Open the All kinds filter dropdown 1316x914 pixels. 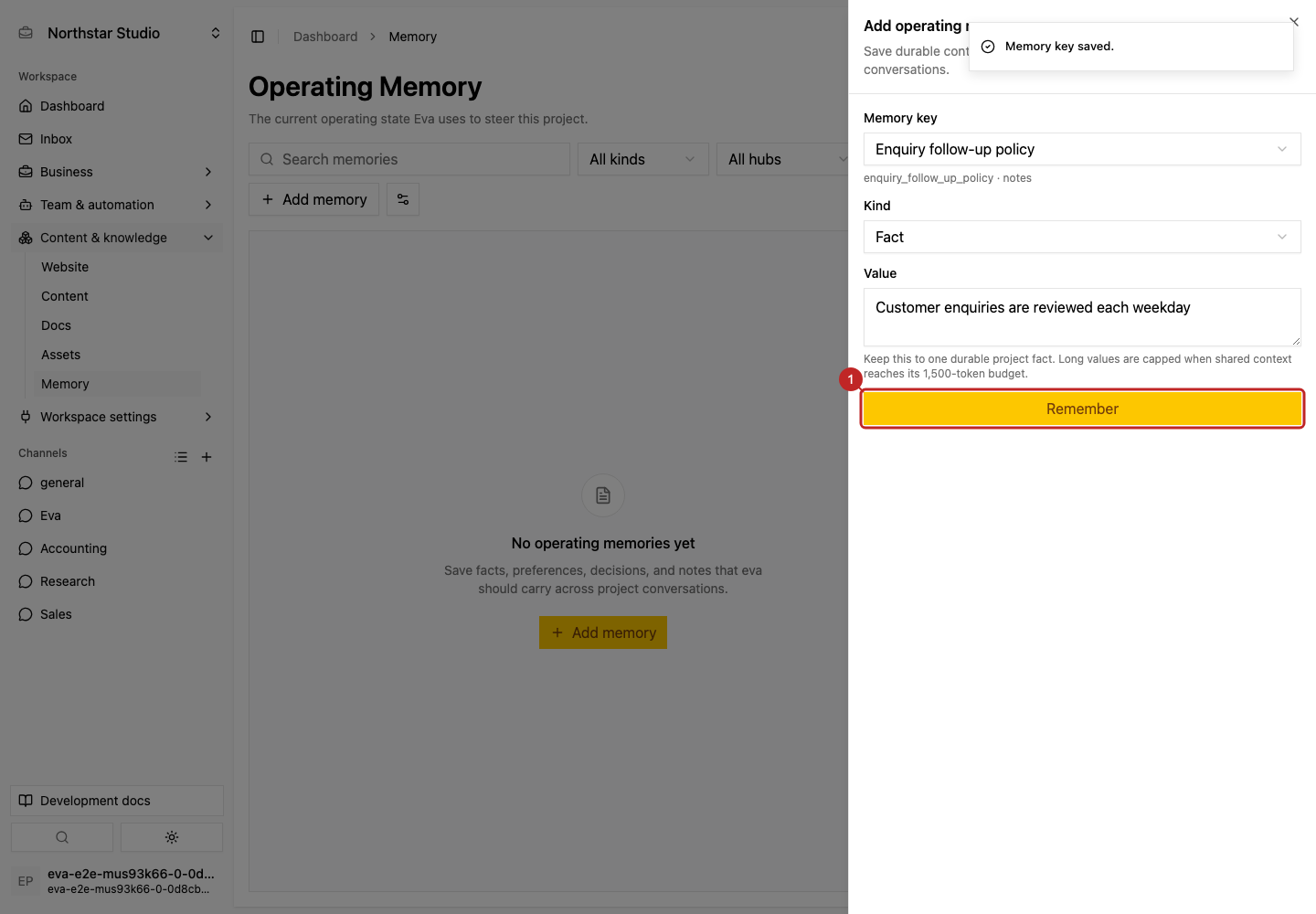pos(643,159)
